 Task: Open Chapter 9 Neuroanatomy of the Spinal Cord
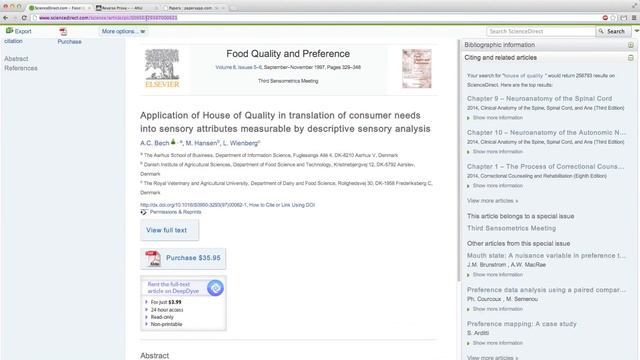[539, 99]
